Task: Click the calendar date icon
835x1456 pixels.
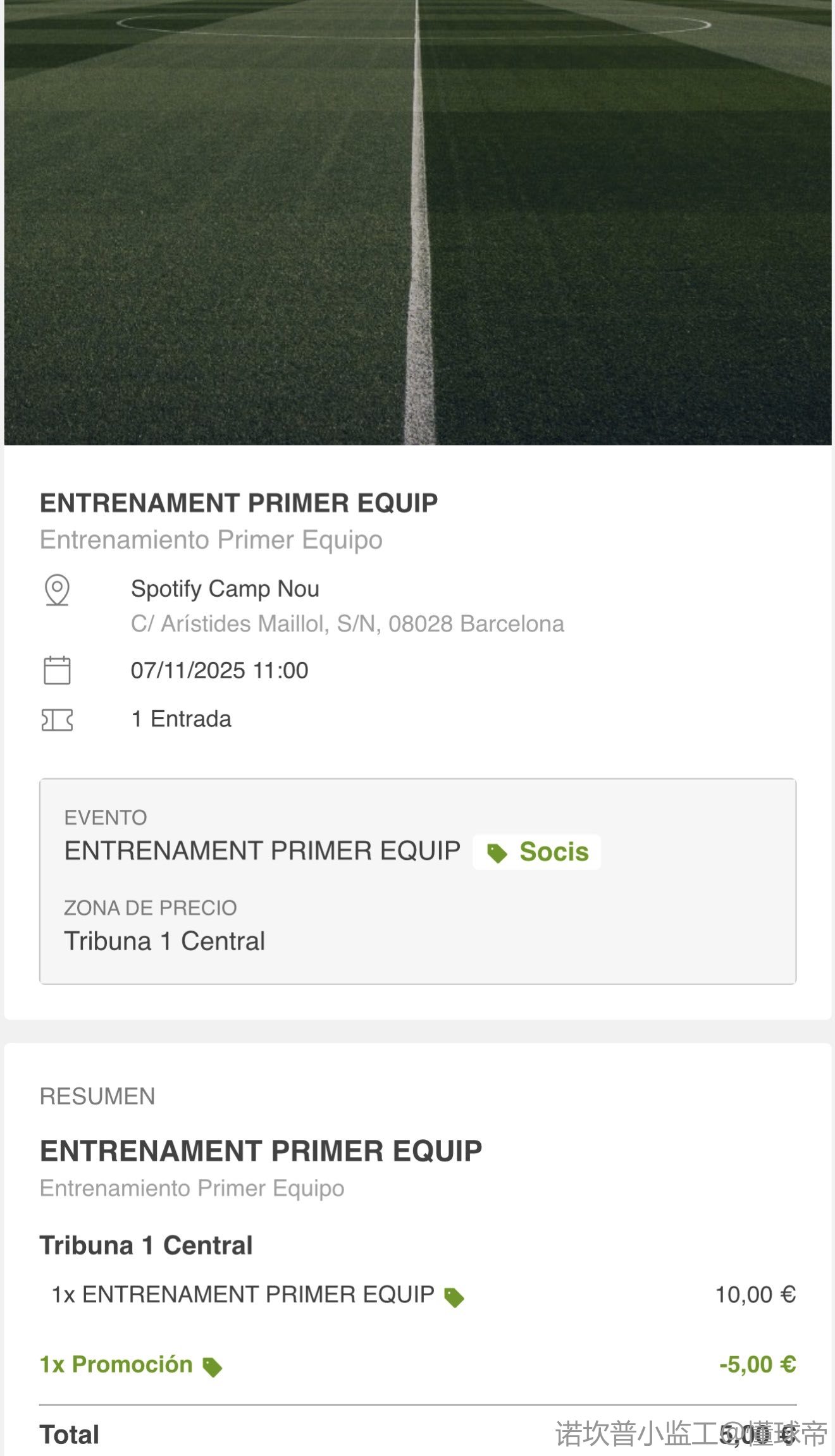Action: click(x=57, y=670)
